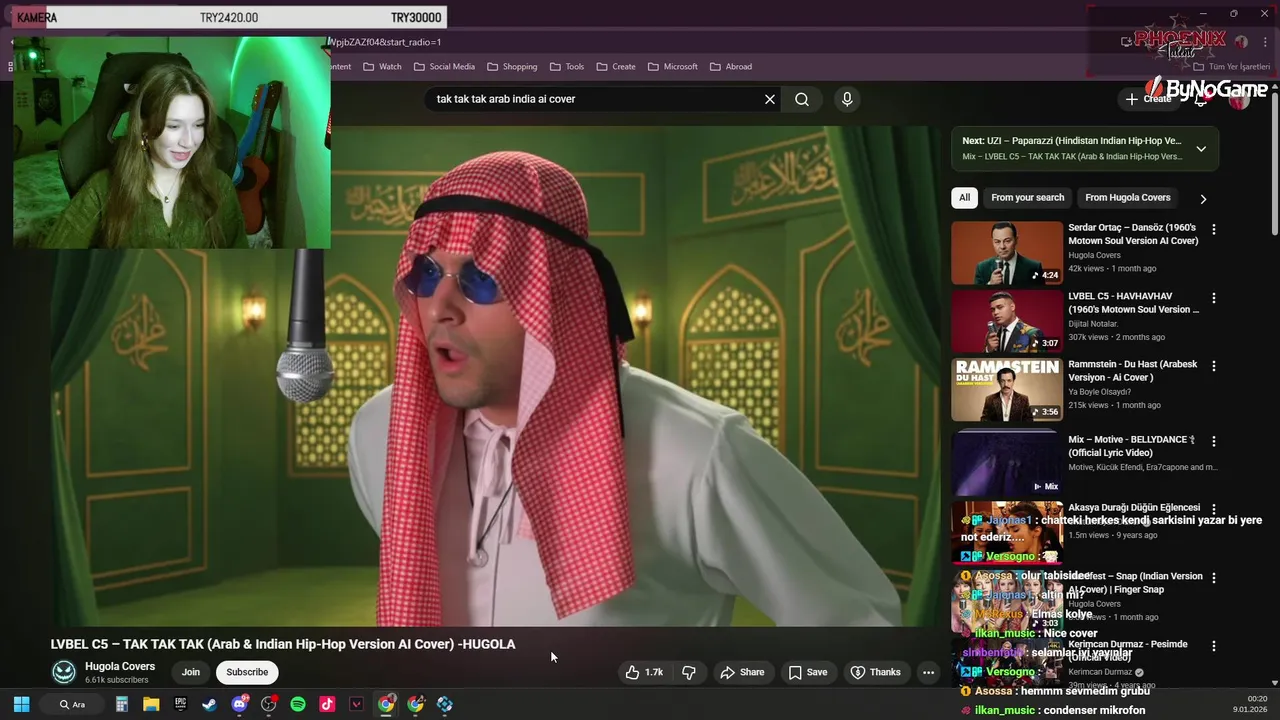Viewport: 1280px width, 720px height.
Task: Open options for Rammstein Du Hast video
Action: [x=1214, y=367]
